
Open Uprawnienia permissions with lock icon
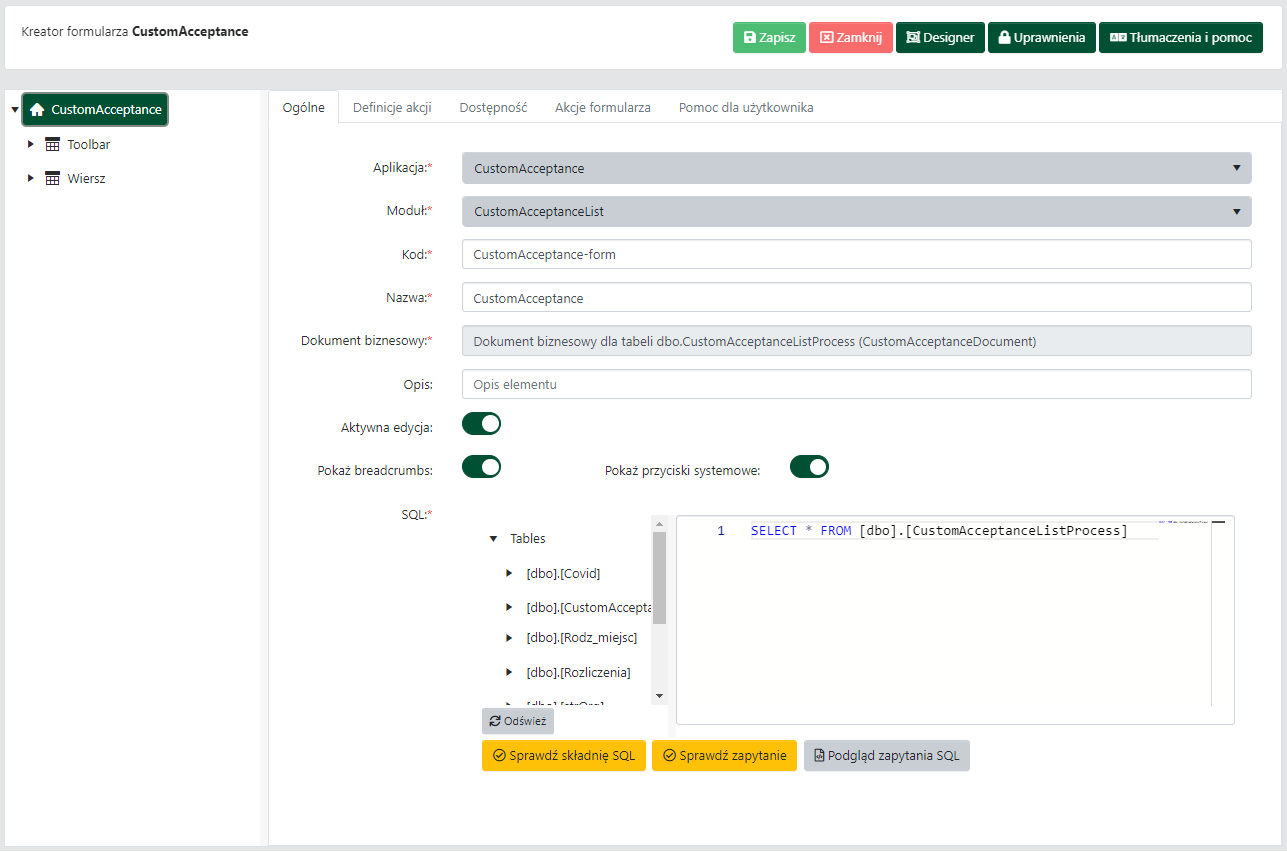click(x=1041, y=38)
